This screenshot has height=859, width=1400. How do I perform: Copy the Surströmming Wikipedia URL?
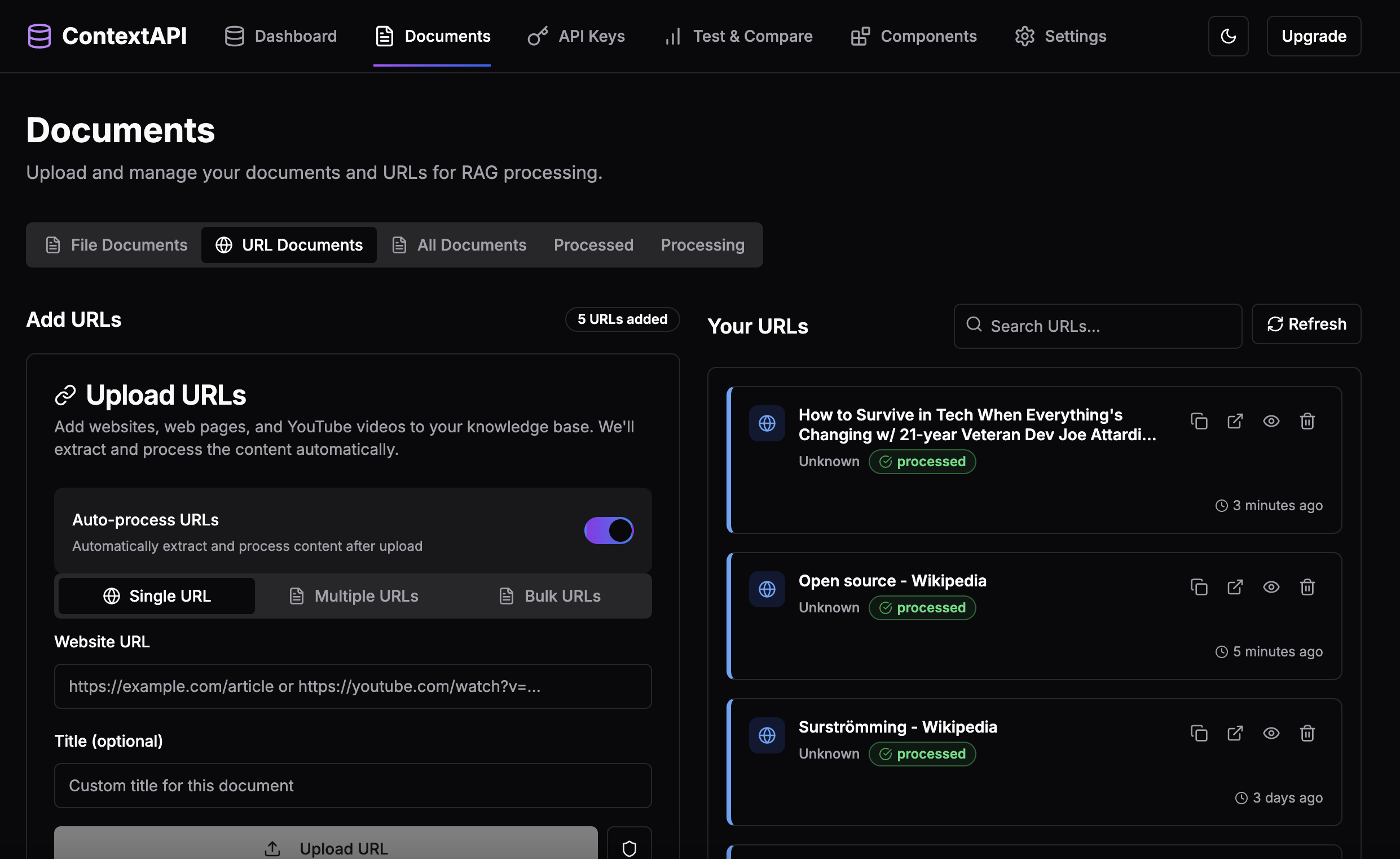click(1198, 733)
